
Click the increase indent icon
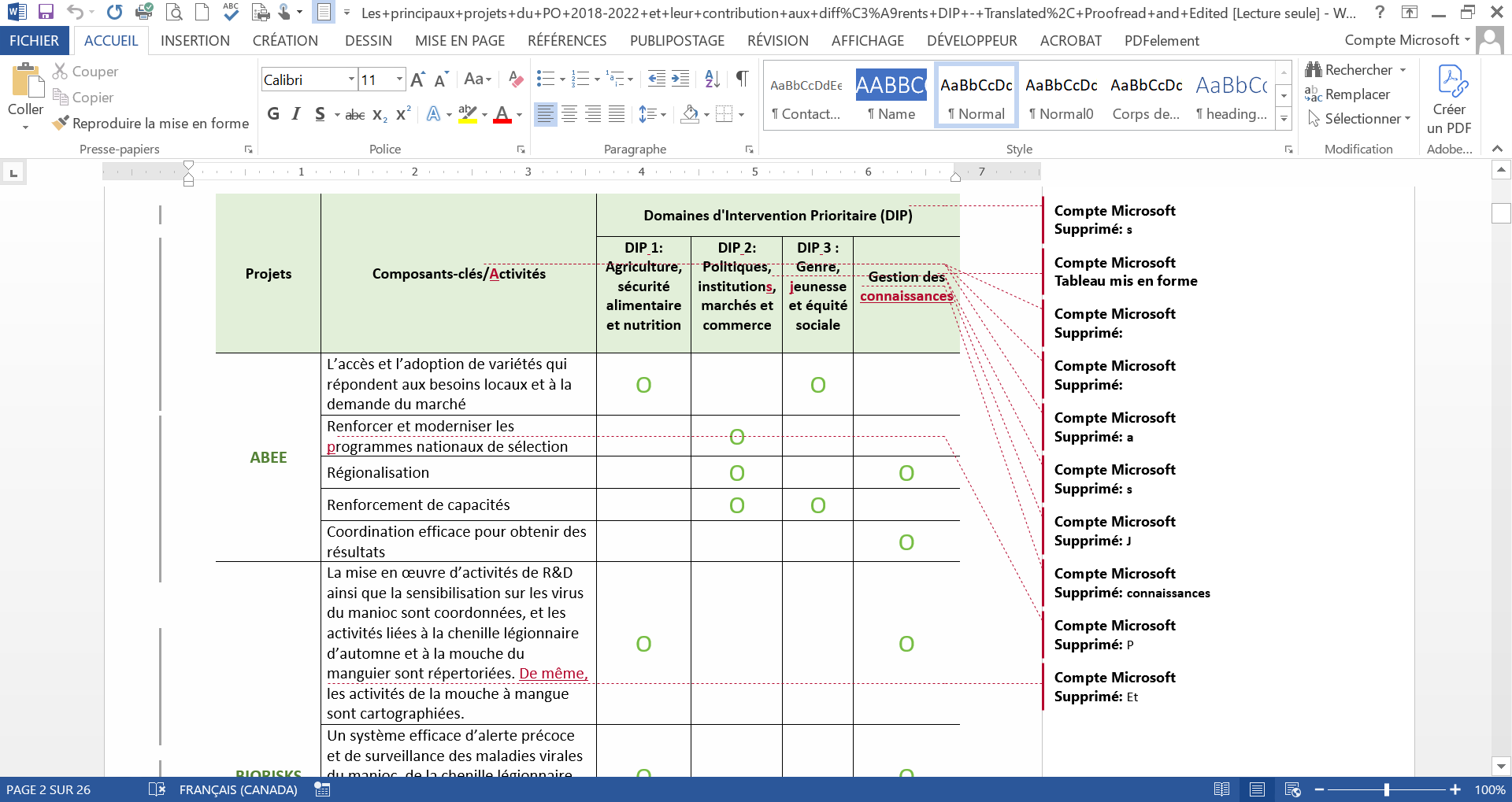point(680,79)
